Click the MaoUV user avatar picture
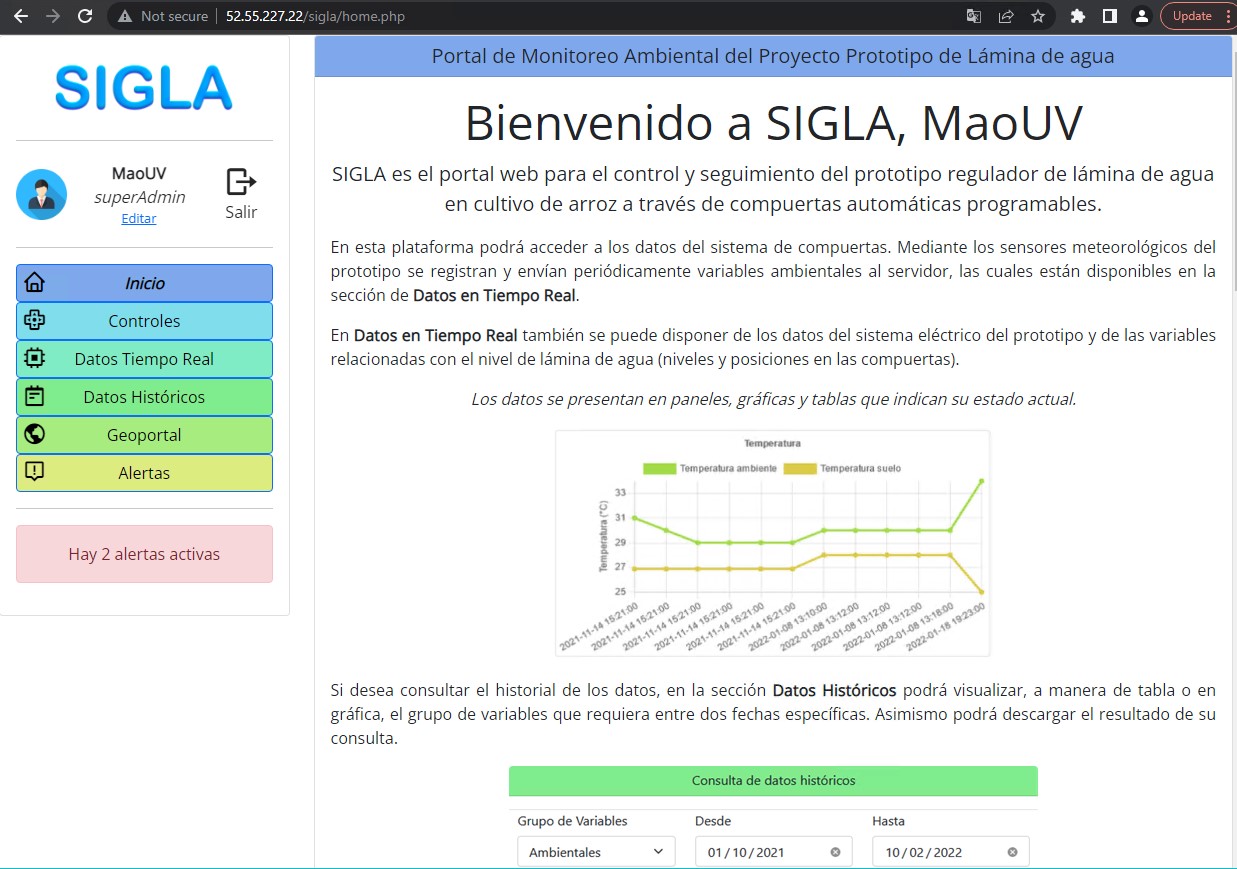The height and width of the screenshot is (869, 1237). pos(41,194)
